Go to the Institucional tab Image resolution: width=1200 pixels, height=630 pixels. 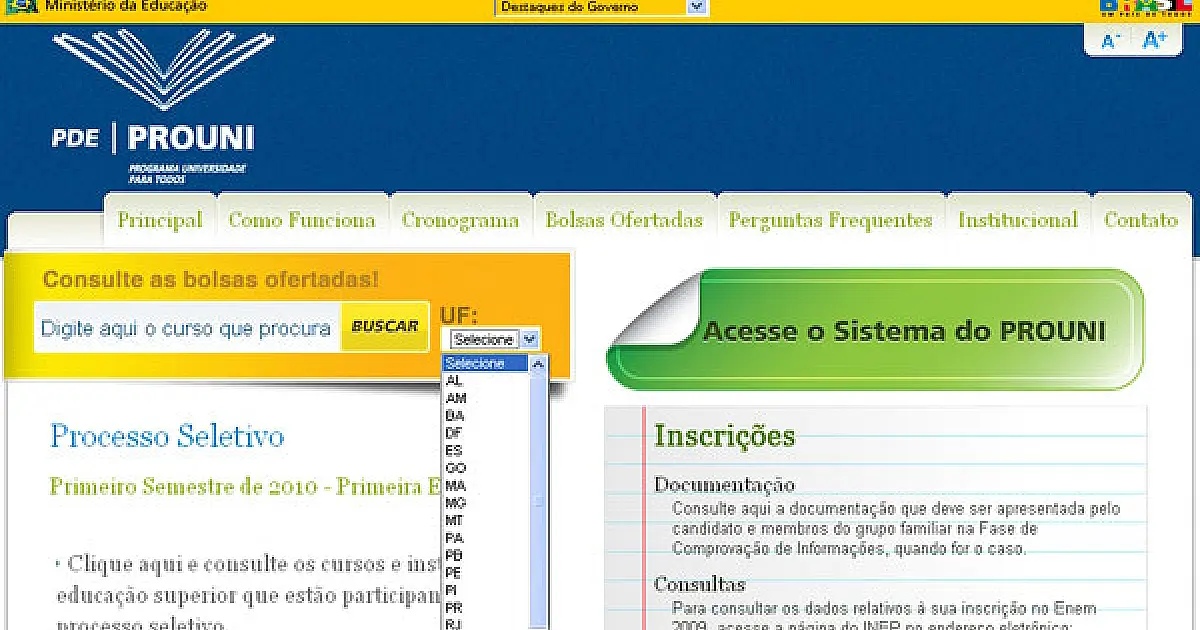tap(1018, 220)
